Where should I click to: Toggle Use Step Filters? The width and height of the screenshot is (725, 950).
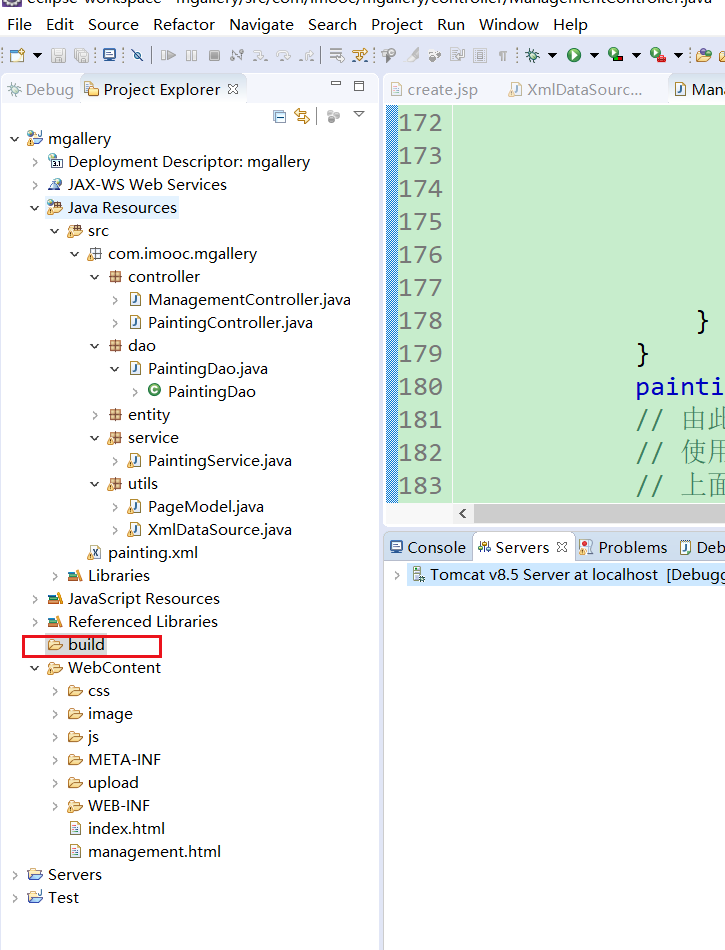360,56
